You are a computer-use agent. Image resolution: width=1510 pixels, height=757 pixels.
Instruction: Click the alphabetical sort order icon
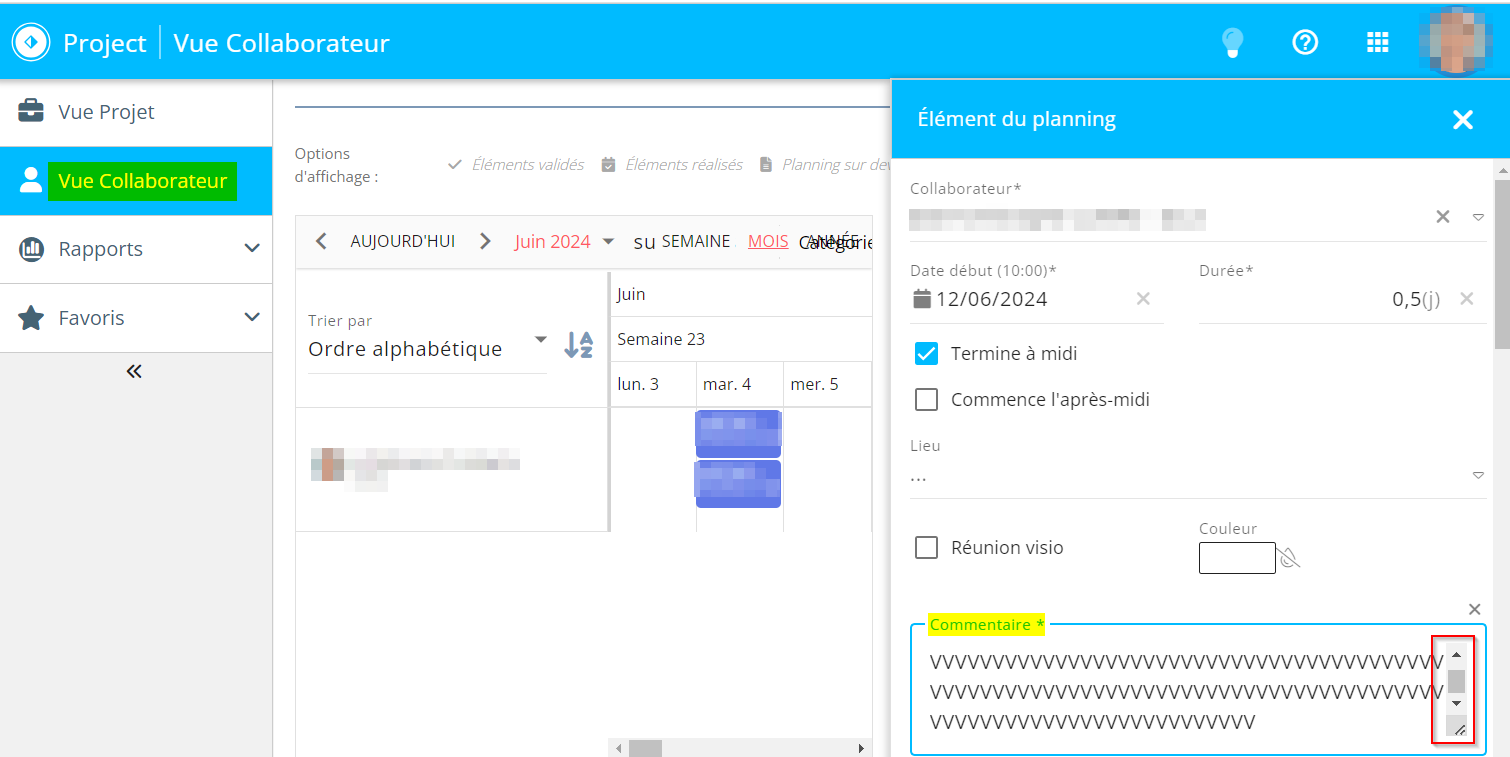pyautogui.click(x=578, y=345)
